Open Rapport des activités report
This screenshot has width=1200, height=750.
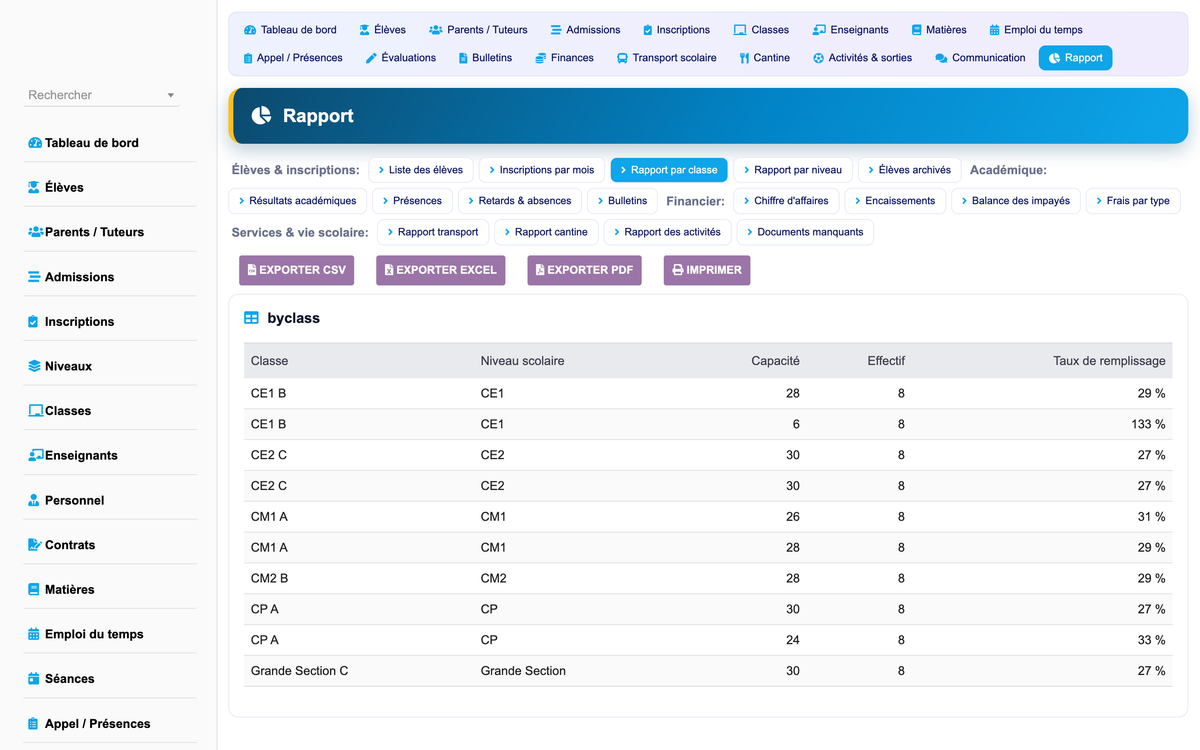tap(667, 232)
